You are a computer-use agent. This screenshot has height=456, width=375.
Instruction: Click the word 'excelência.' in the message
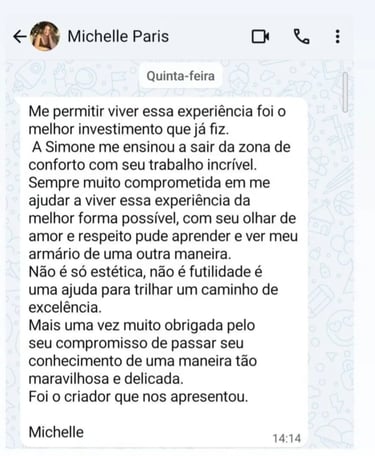click(65, 307)
